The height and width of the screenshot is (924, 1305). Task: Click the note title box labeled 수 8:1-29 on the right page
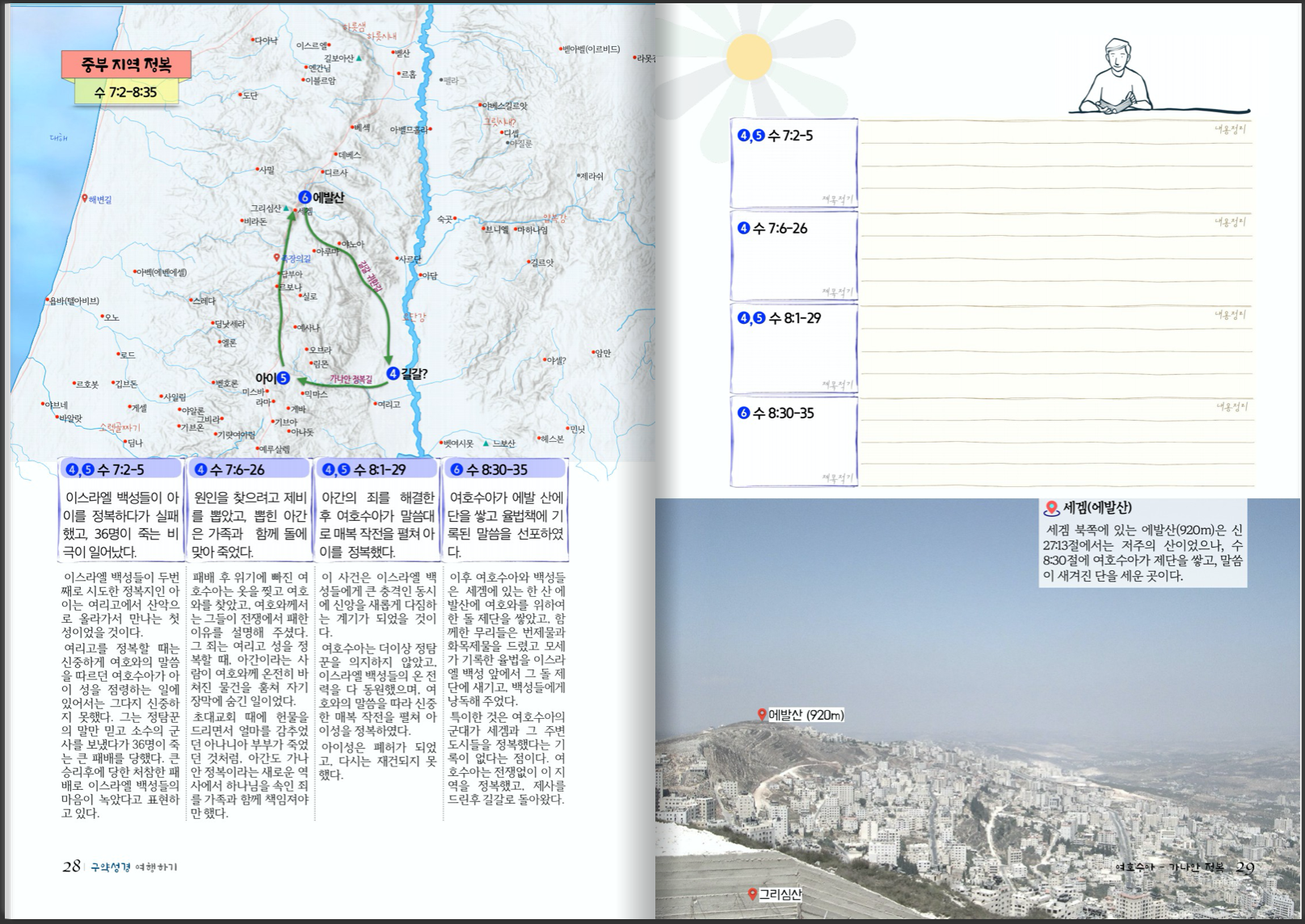click(794, 347)
